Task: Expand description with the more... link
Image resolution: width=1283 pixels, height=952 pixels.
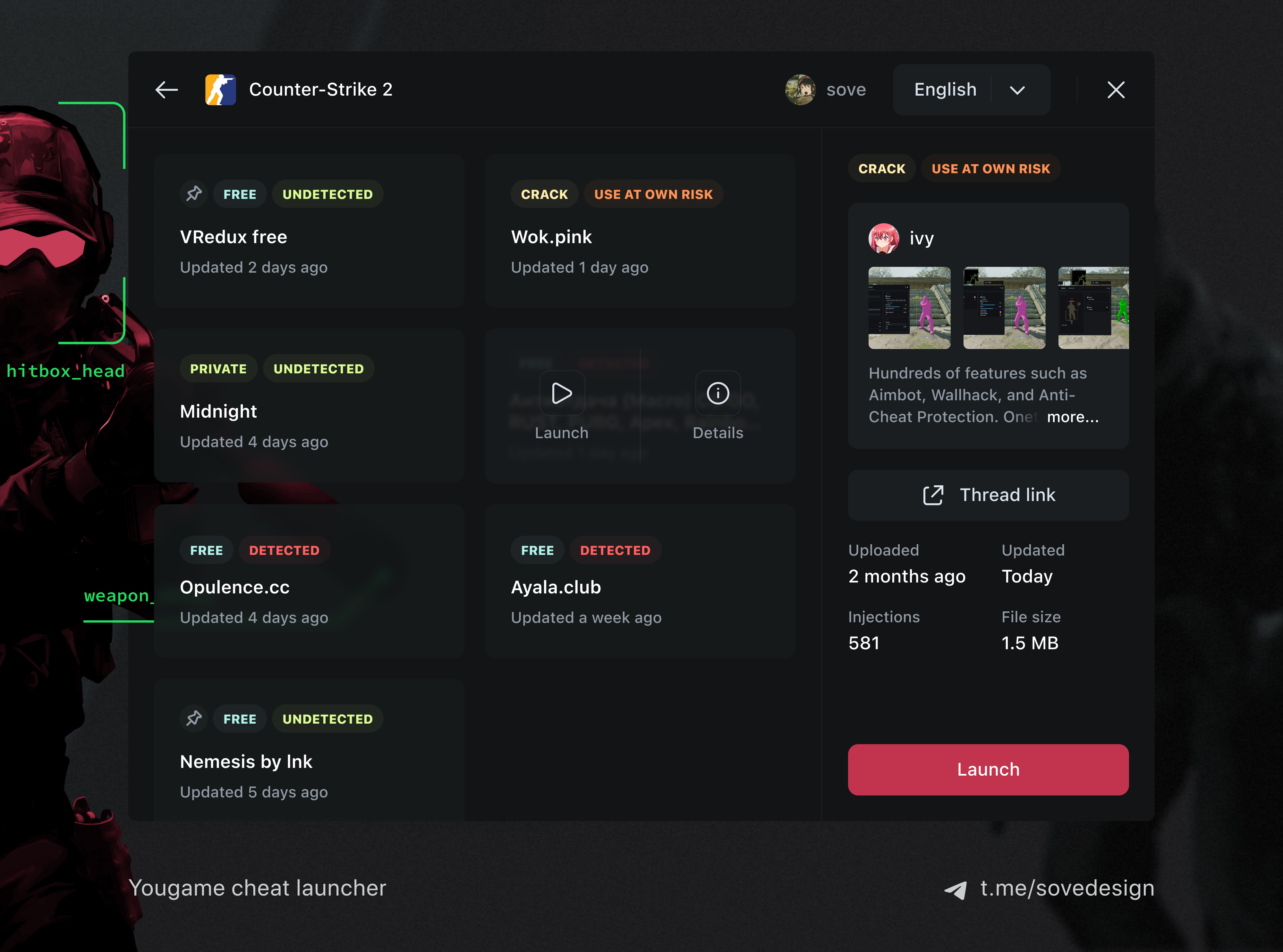Action: [1073, 417]
